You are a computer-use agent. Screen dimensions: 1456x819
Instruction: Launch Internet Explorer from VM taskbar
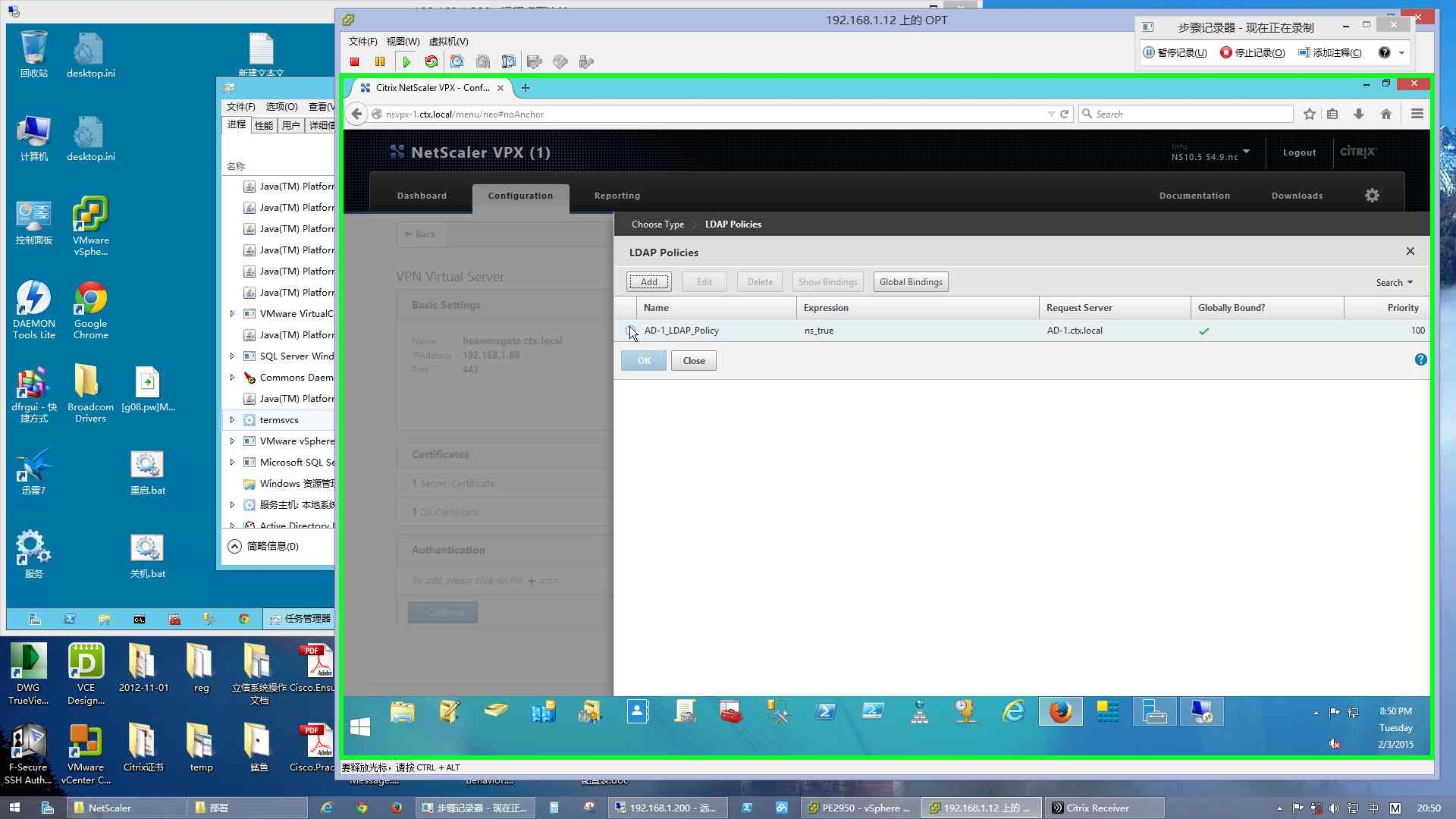tap(1014, 712)
